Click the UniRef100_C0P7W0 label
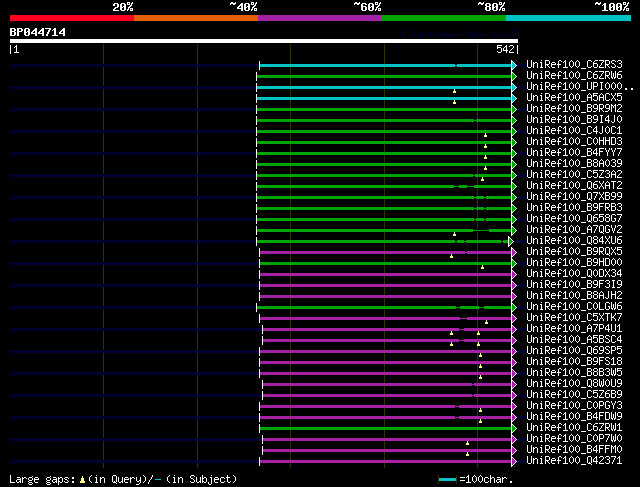This screenshot has width=640, height=487. [574, 439]
